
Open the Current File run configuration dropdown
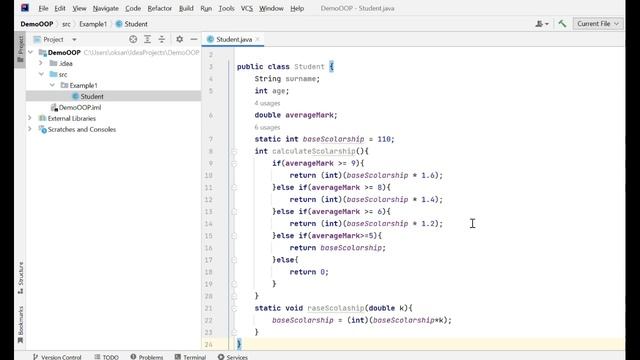(x=598, y=24)
